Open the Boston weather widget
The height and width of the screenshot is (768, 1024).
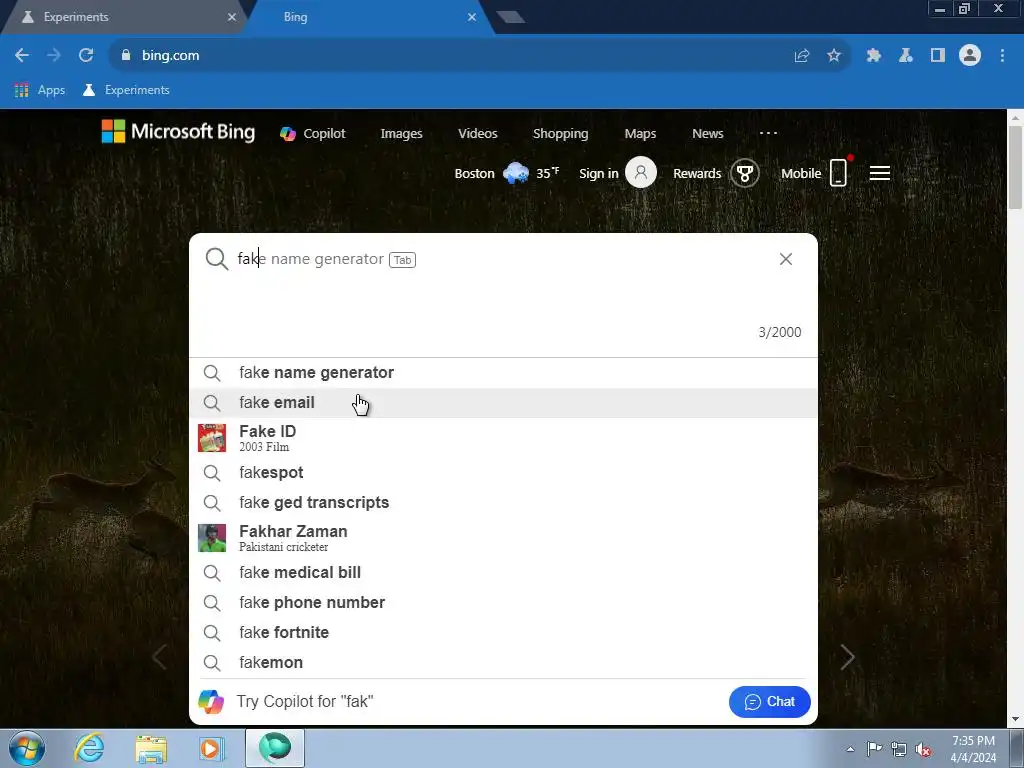(x=507, y=173)
